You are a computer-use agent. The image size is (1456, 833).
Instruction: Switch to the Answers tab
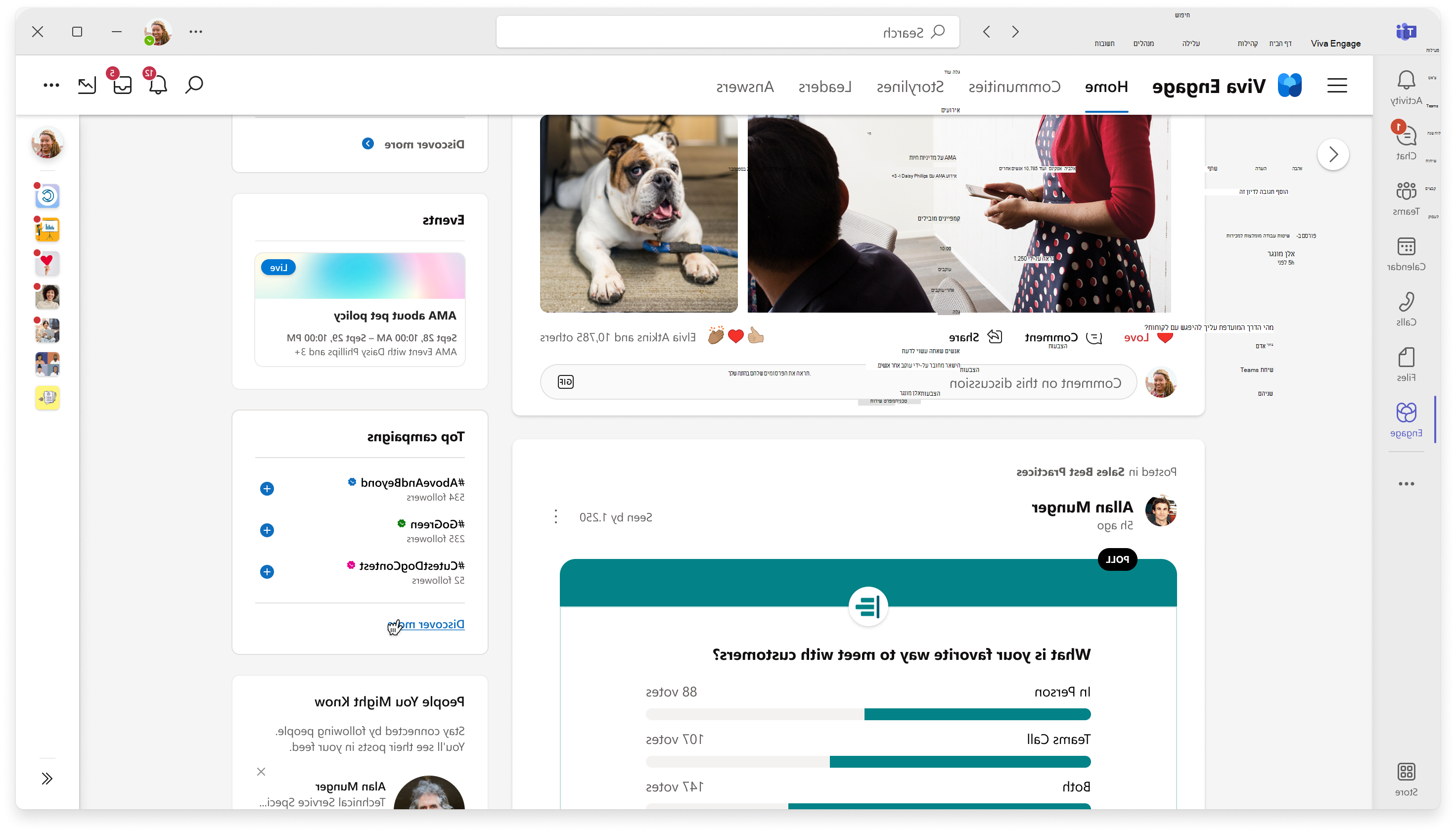click(745, 87)
